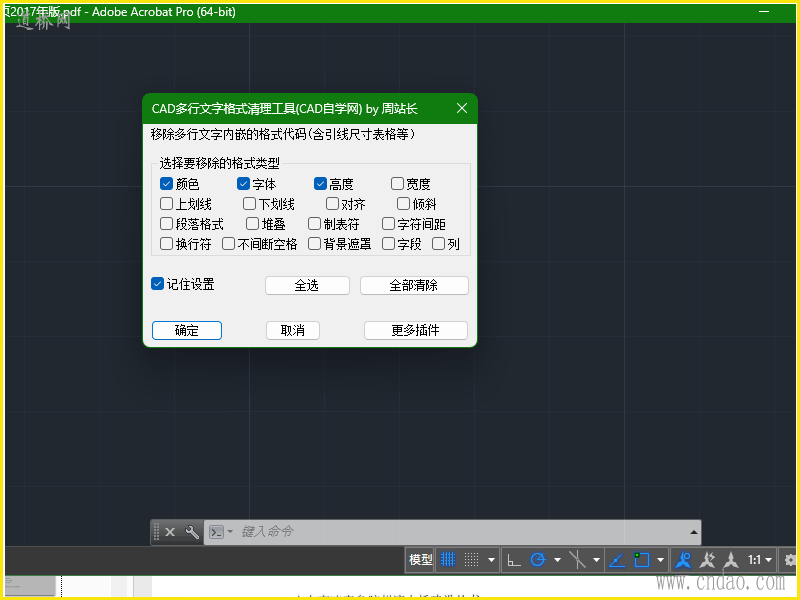Screen dimensions: 800x600
Task: Check the 换行符 option
Action: tap(166, 243)
